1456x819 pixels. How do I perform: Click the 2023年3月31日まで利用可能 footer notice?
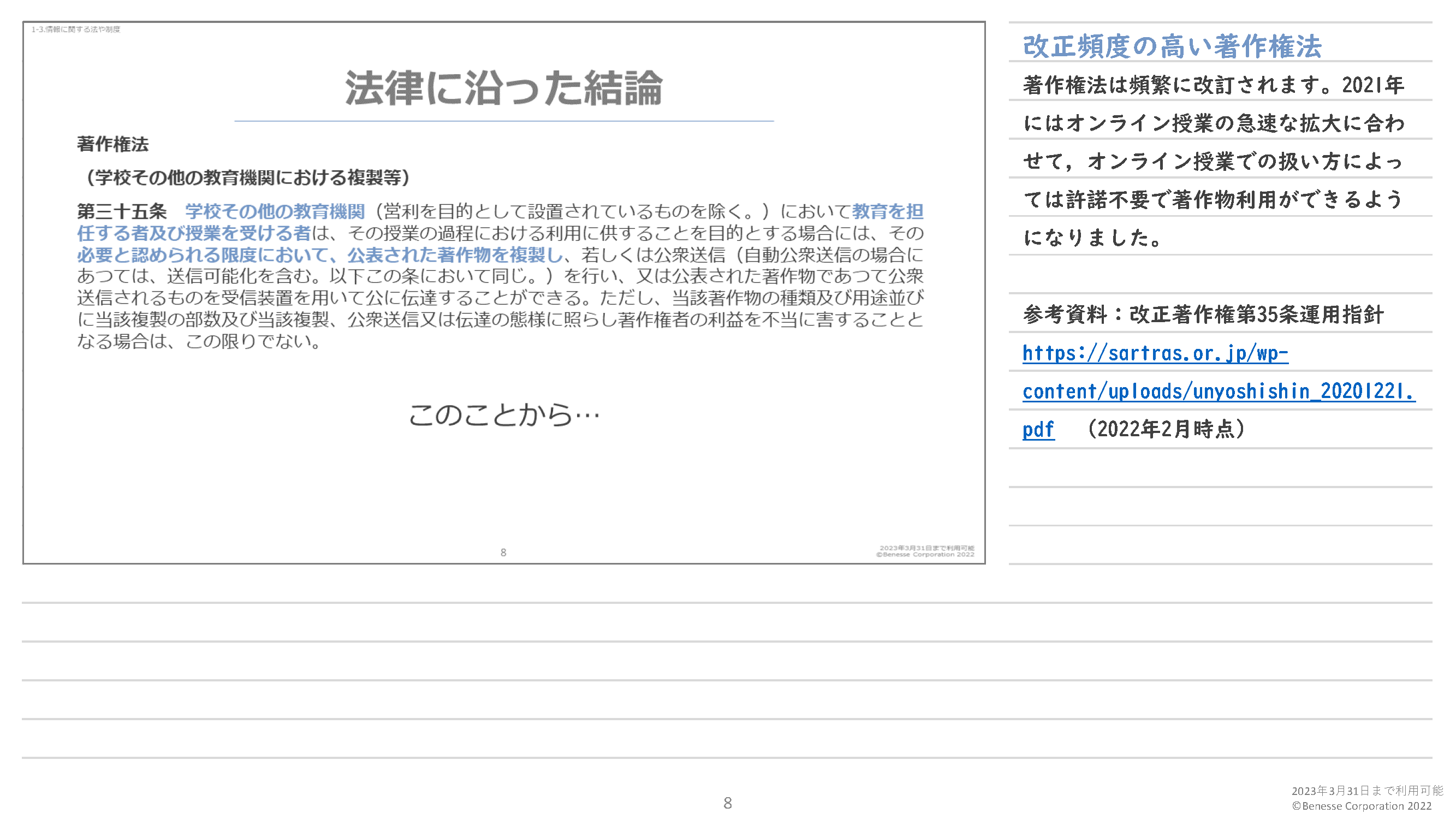pyautogui.click(x=1367, y=791)
